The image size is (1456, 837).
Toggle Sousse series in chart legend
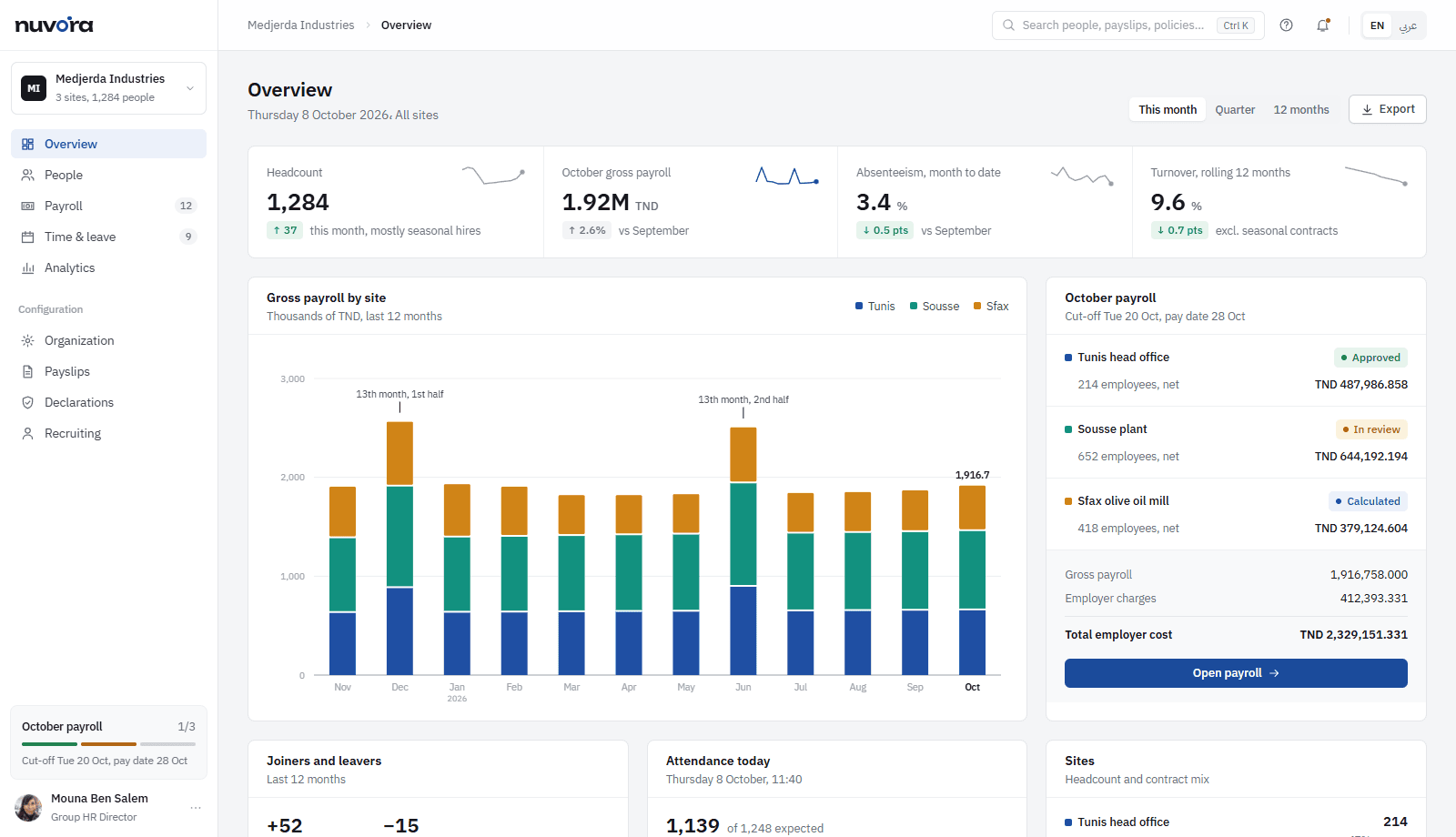point(934,307)
